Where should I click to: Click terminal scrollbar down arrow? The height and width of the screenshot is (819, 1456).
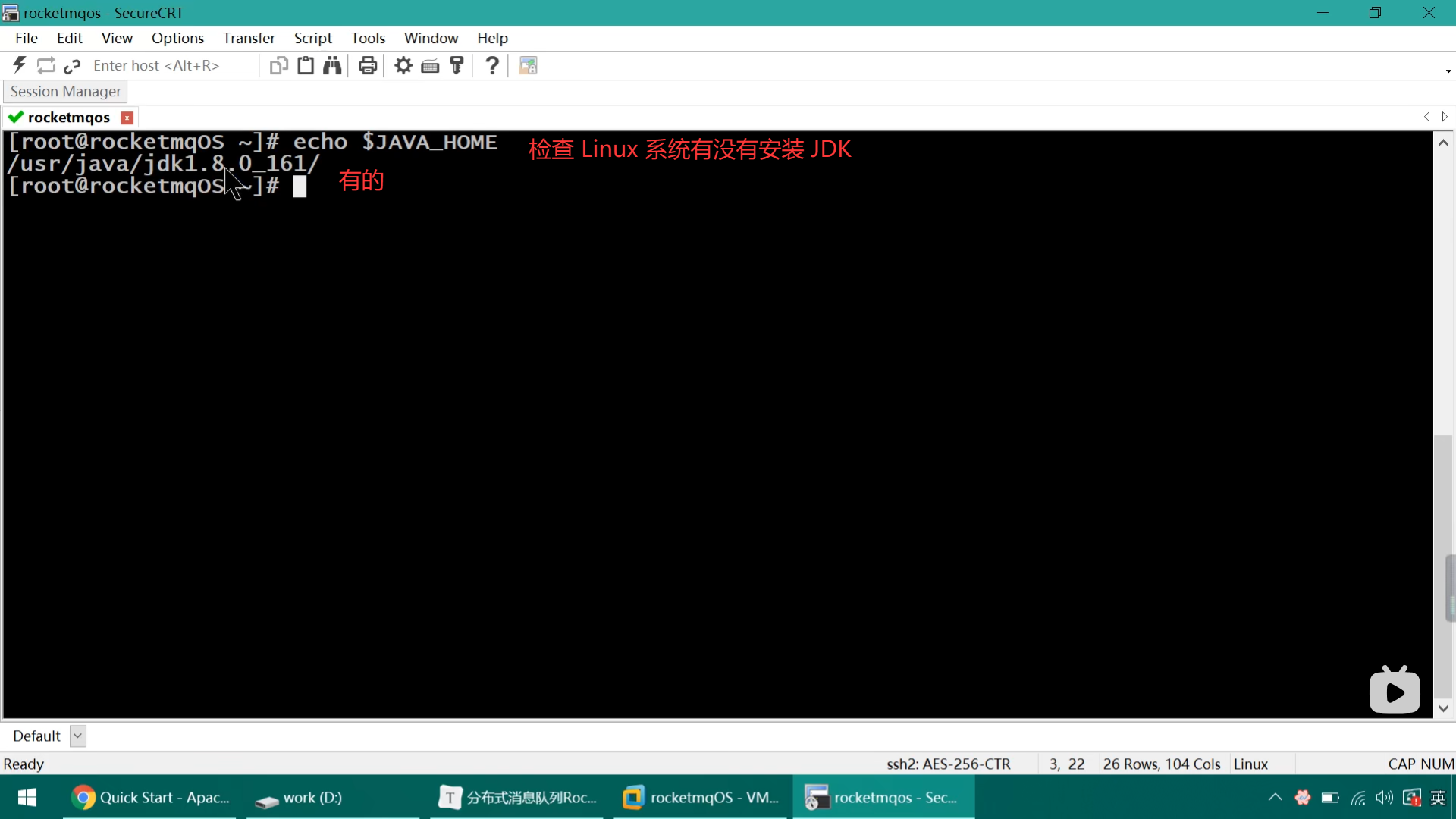pos(1443,708)
